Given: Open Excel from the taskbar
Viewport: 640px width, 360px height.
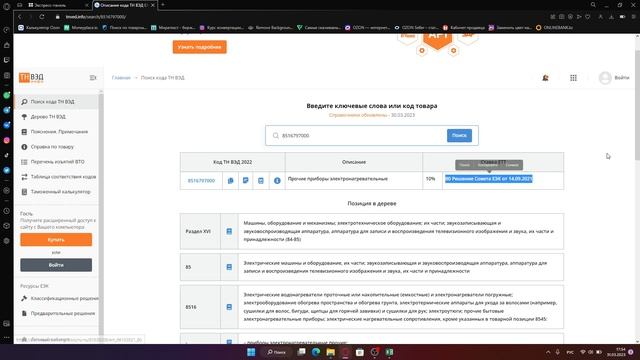Looking at the screenshot, I should (389, 352).
